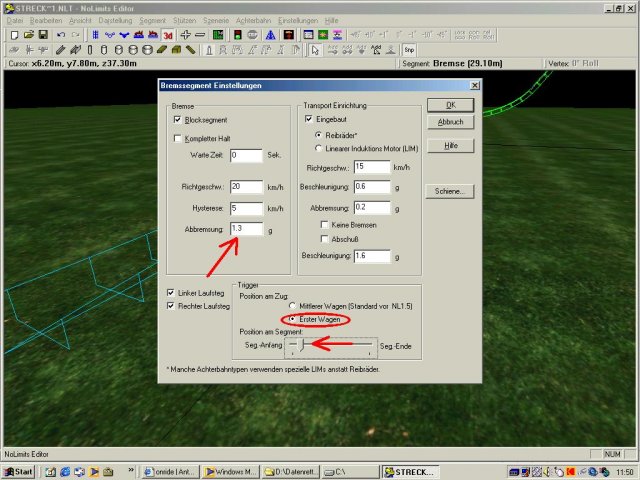
Task: Click the plus zoom-in toolbar icon
Action: click(185, 35)
